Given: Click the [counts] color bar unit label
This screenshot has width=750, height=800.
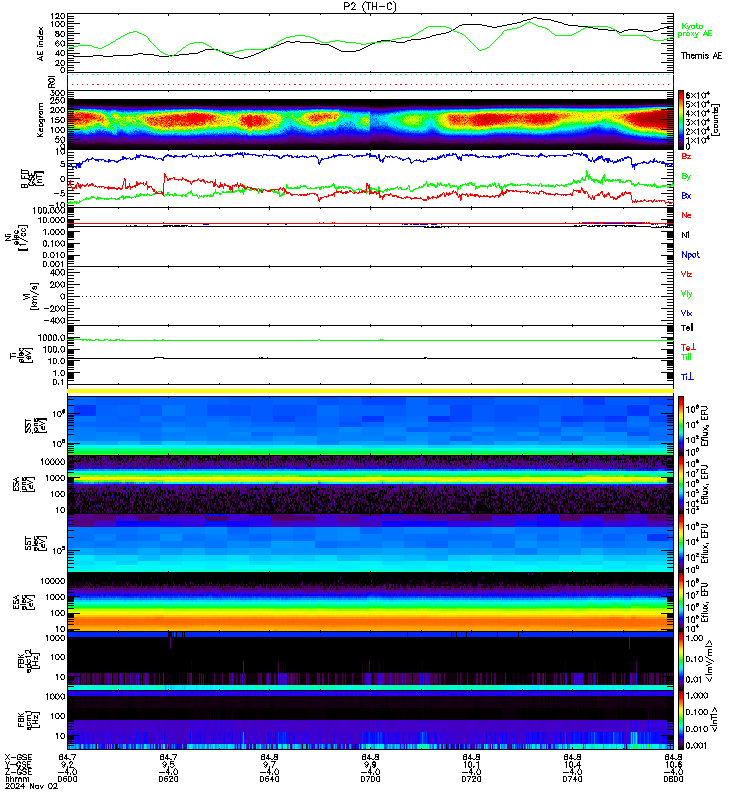Looking at the screenshot, I should 716,120.
